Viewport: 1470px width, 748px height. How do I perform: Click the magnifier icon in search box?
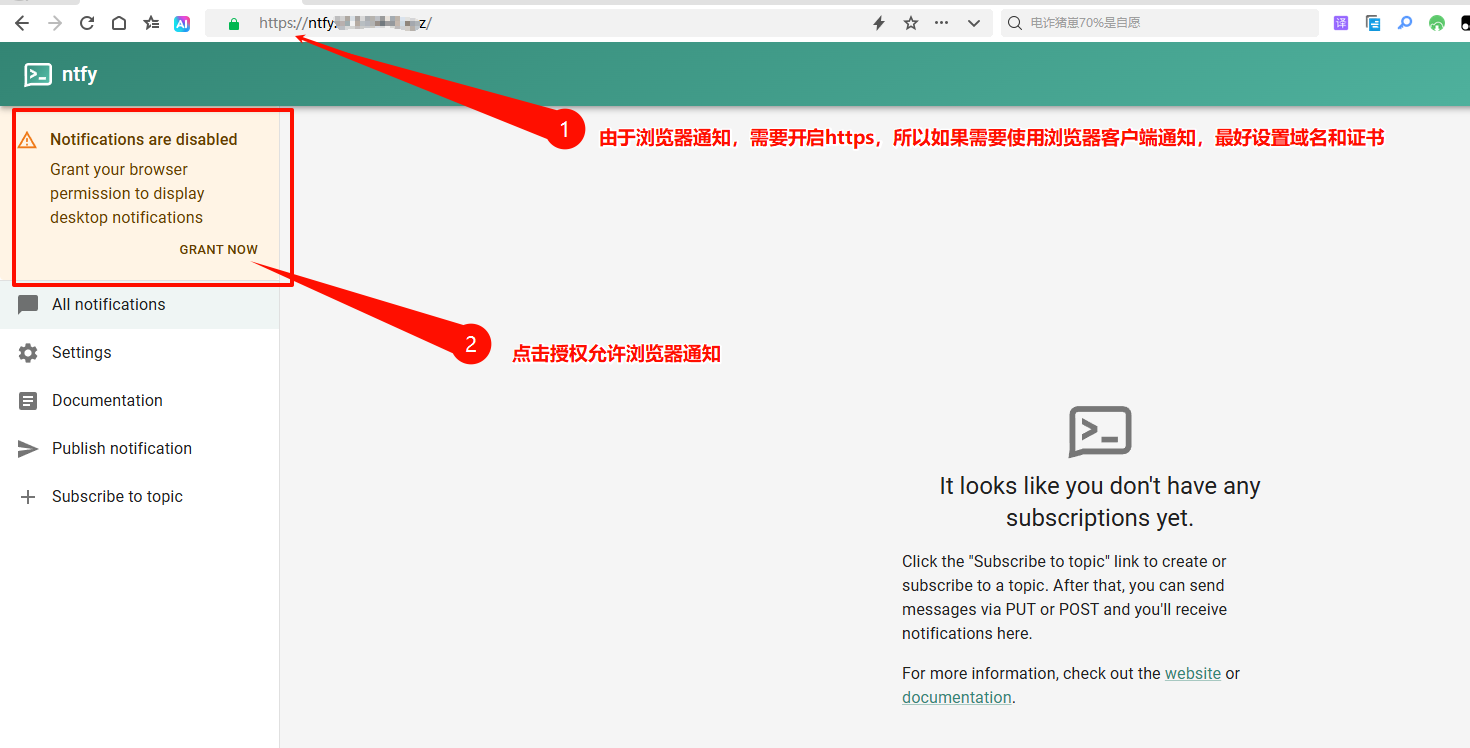[x=1015, y=23]
